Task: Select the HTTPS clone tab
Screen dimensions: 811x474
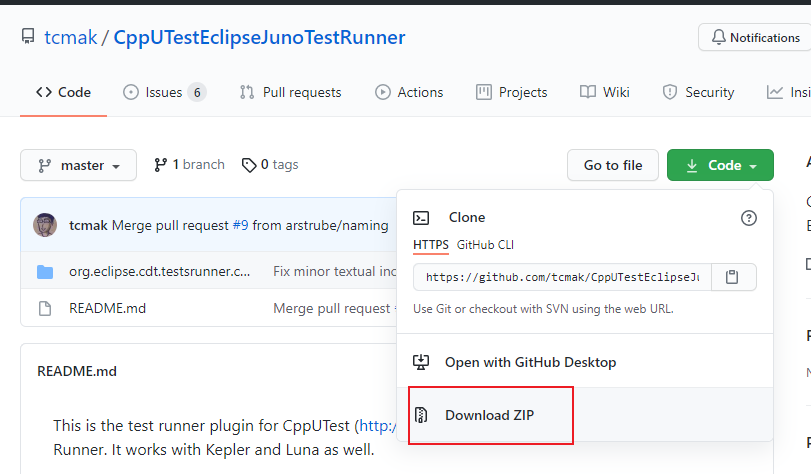Action: coord(431,245)
